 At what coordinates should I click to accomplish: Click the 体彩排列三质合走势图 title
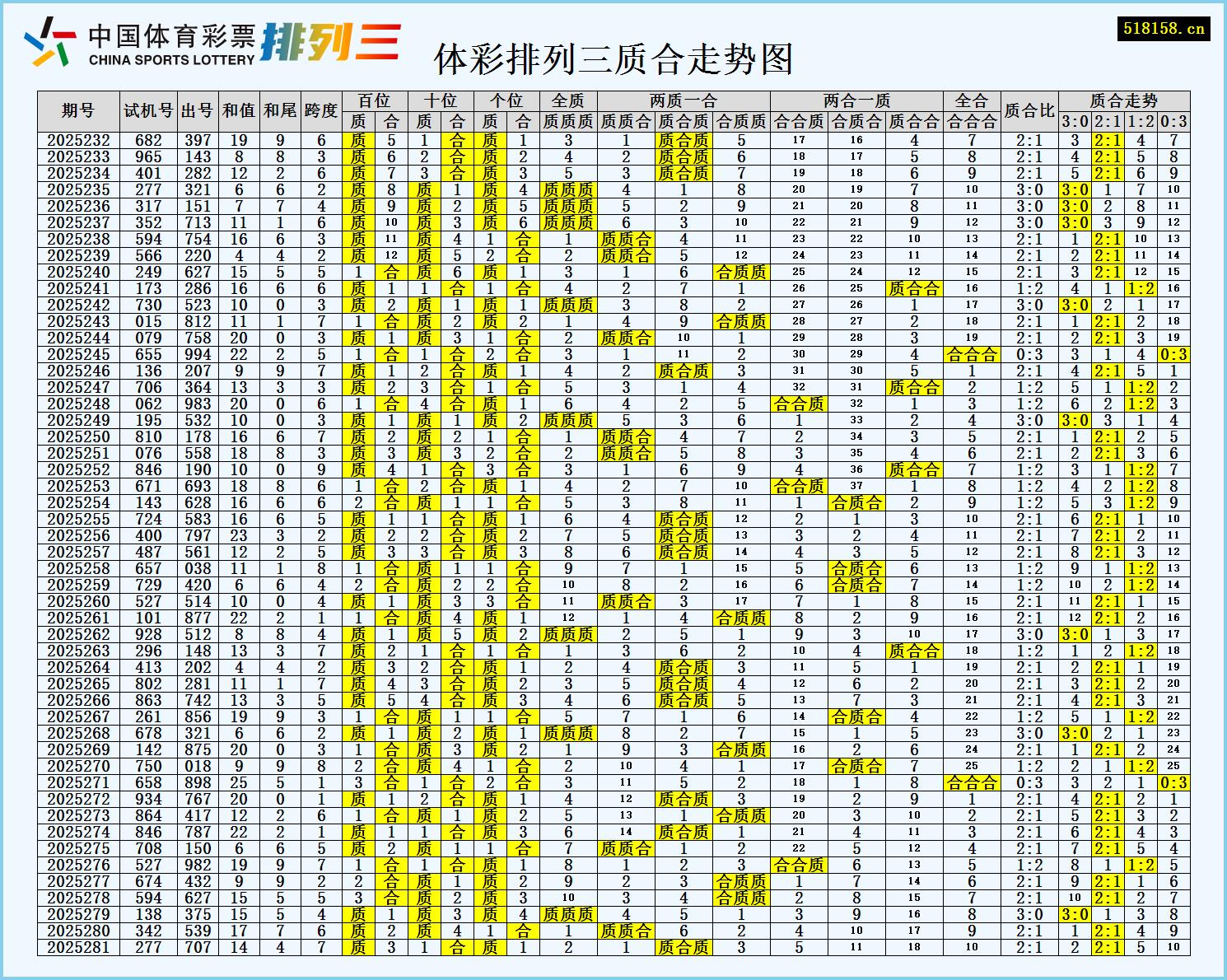click(x=613, y=58)
